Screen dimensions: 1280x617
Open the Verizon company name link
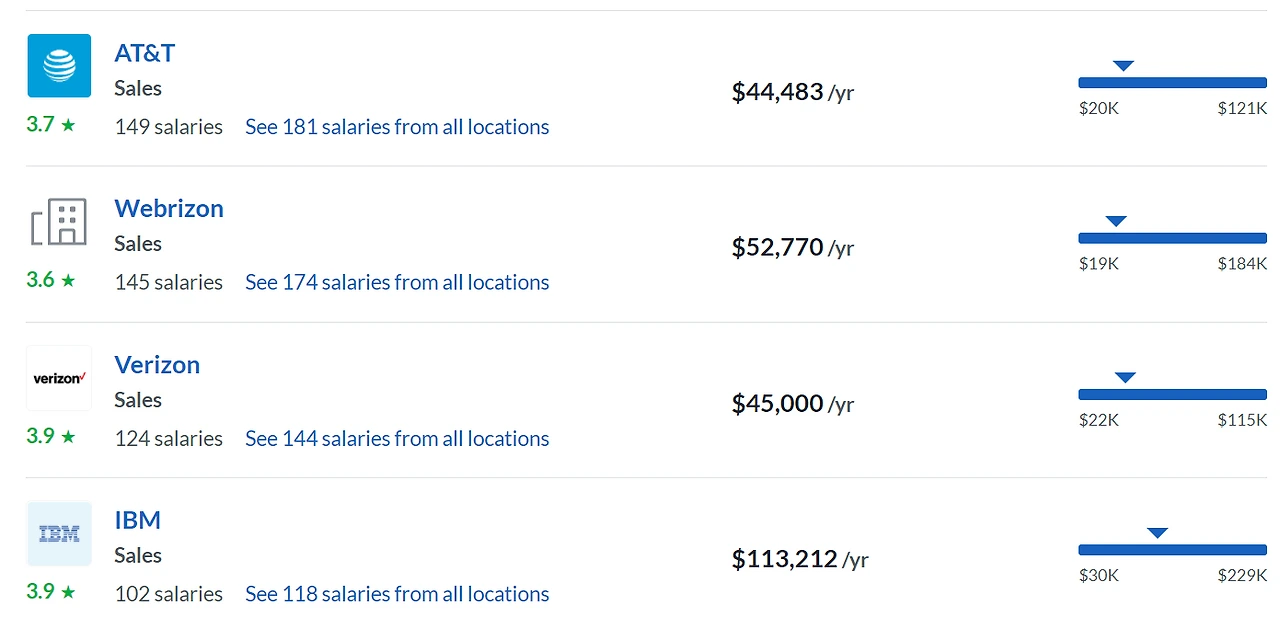click(x=157, y=365)
